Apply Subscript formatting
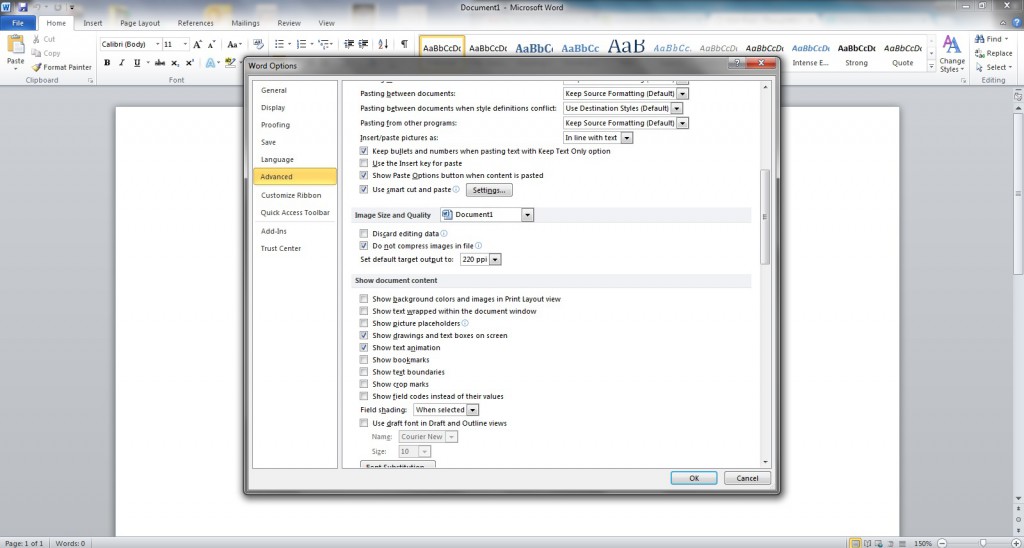Screen dimensions: 1024x548 click(175, 63)
